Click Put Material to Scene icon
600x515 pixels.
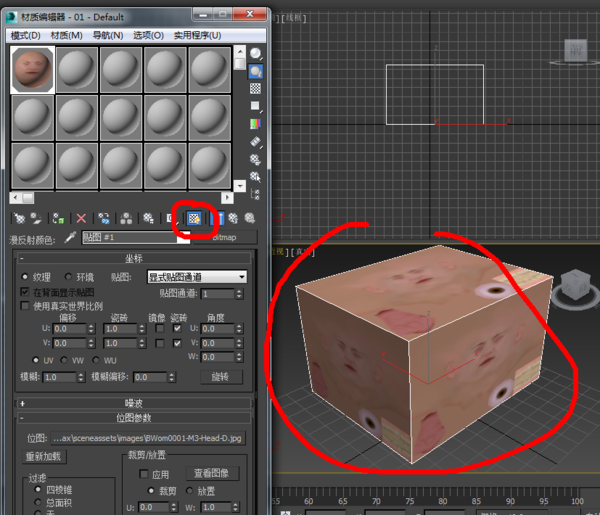pos(36,218)
